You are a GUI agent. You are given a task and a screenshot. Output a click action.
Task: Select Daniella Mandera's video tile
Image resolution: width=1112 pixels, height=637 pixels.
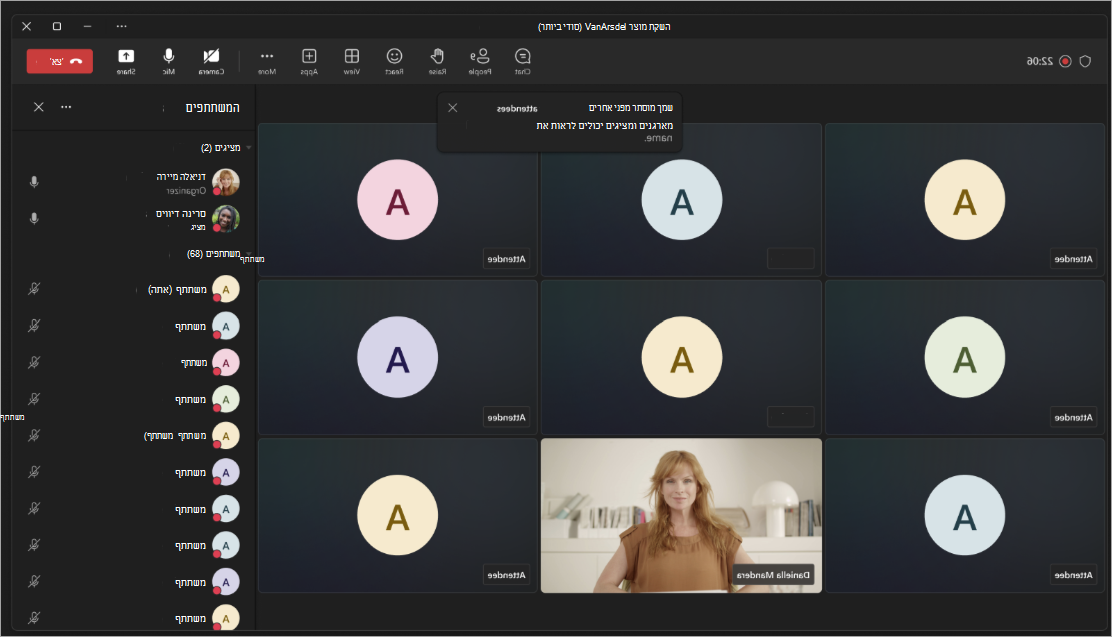pos(682,516)
